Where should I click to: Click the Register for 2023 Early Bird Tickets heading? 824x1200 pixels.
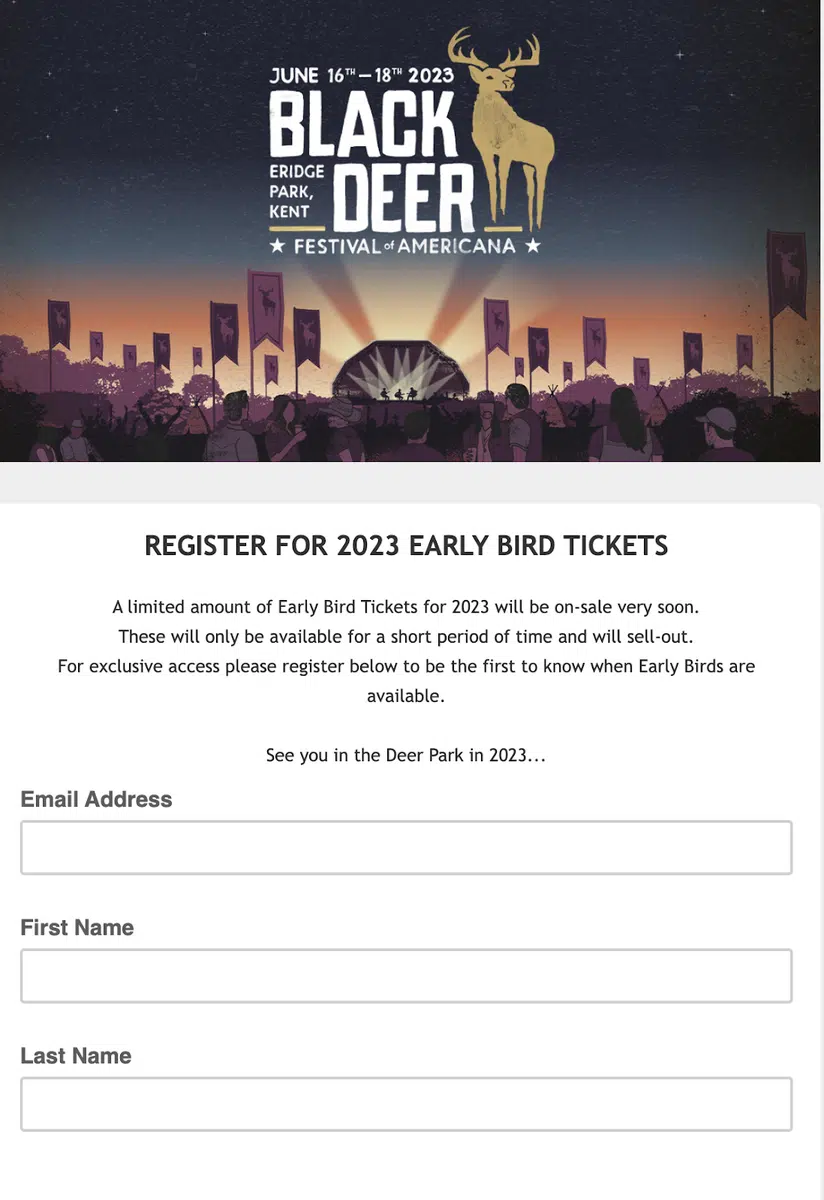(x=406, y=546)
